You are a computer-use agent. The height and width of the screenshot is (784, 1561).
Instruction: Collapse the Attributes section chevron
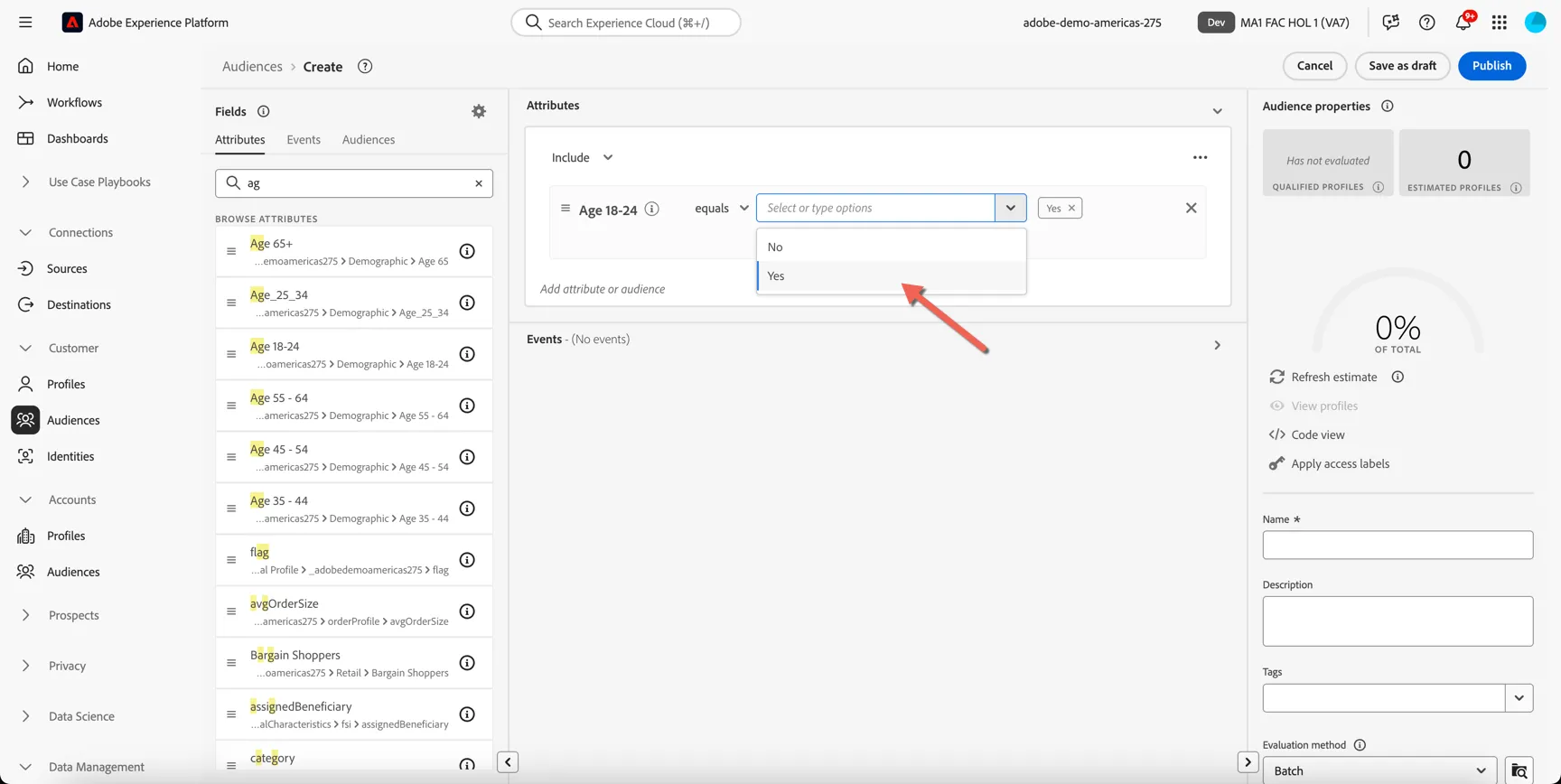pyautogui.click(x=1217, y=111)
